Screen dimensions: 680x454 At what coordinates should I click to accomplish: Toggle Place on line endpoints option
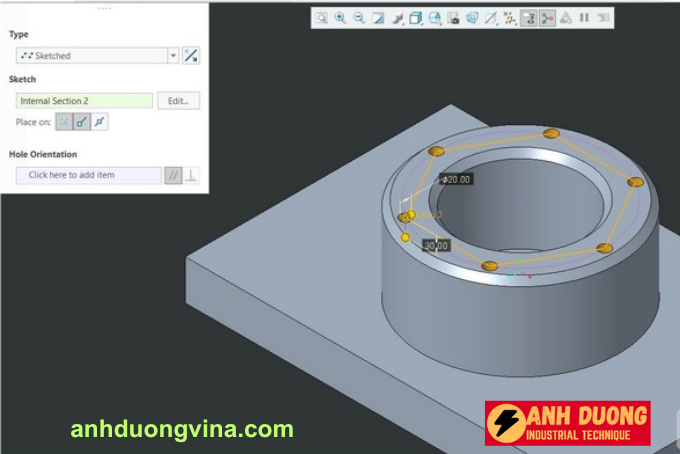pyautogui.click(x=81, y=122)
